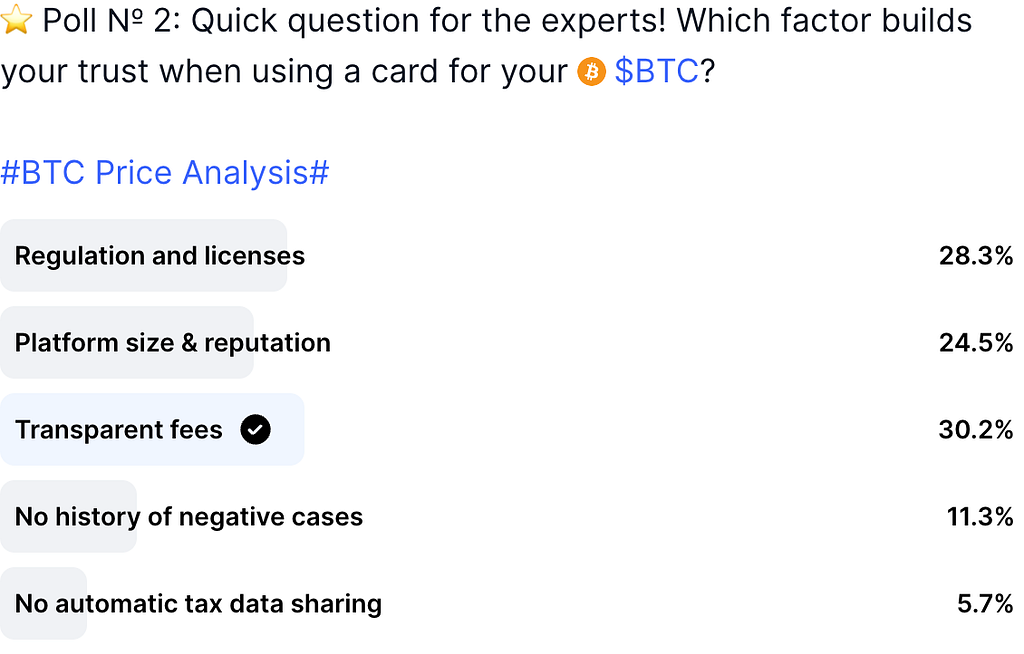The width and height of the screenshot is (1024, 654).
Task: Click the word reputation in second option
Action: point(267,344)
